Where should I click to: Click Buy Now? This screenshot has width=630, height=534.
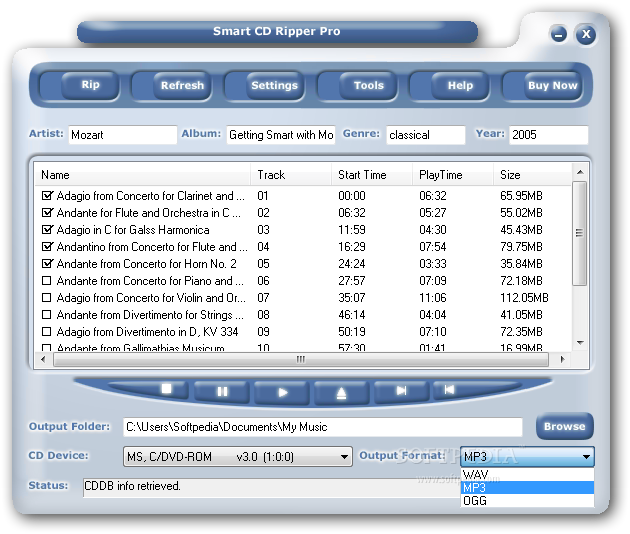[553, 86]
